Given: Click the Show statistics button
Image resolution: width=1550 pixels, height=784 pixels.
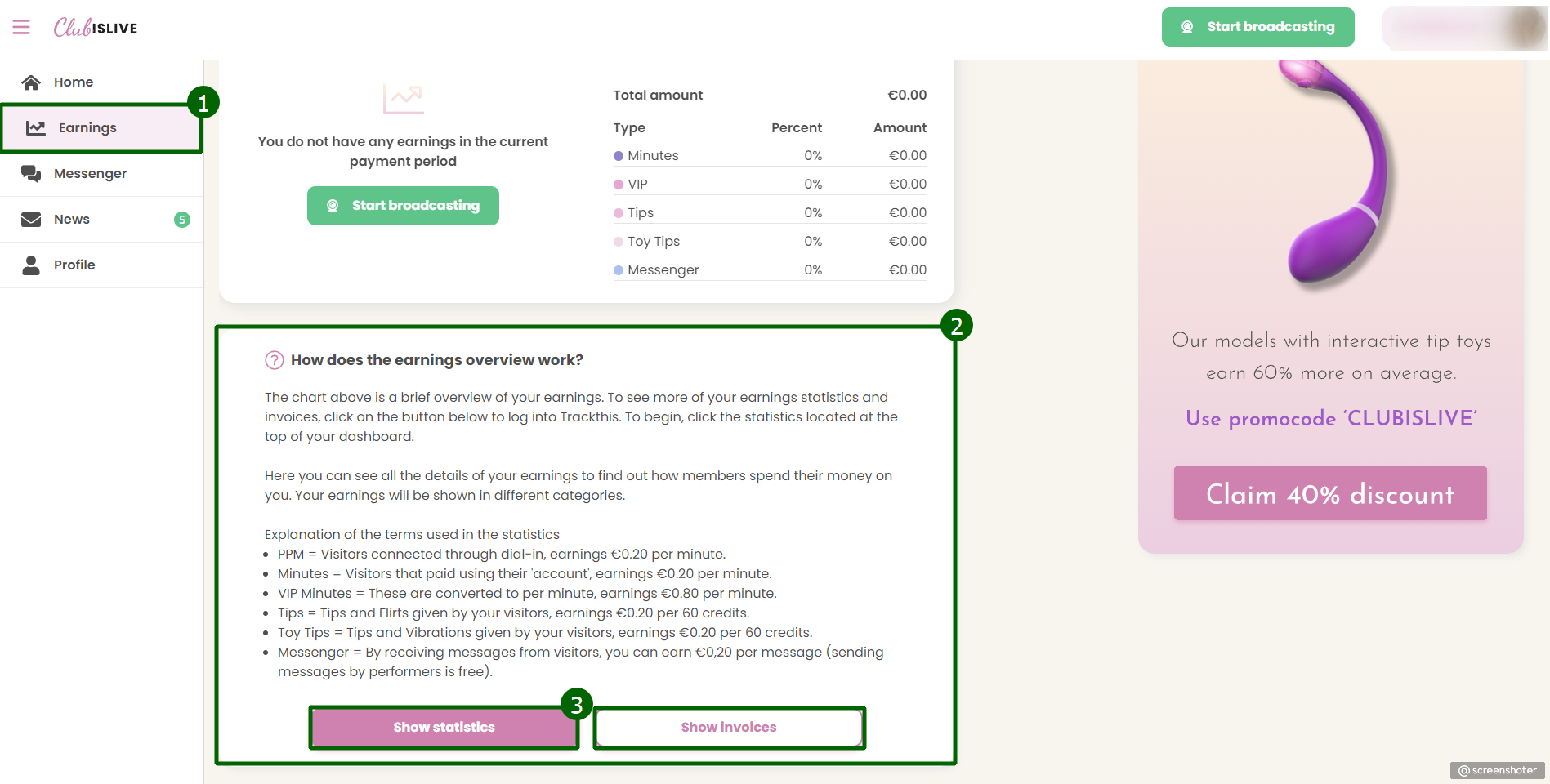Looking at the screenshot, I should (444, 728).
